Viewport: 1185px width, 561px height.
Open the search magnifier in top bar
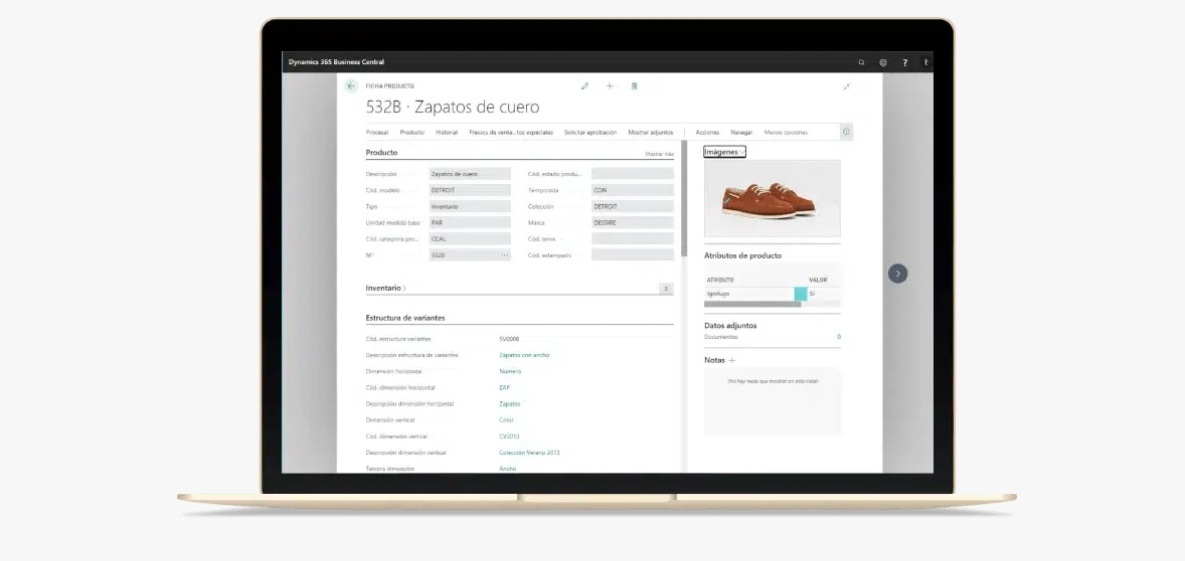862,63
